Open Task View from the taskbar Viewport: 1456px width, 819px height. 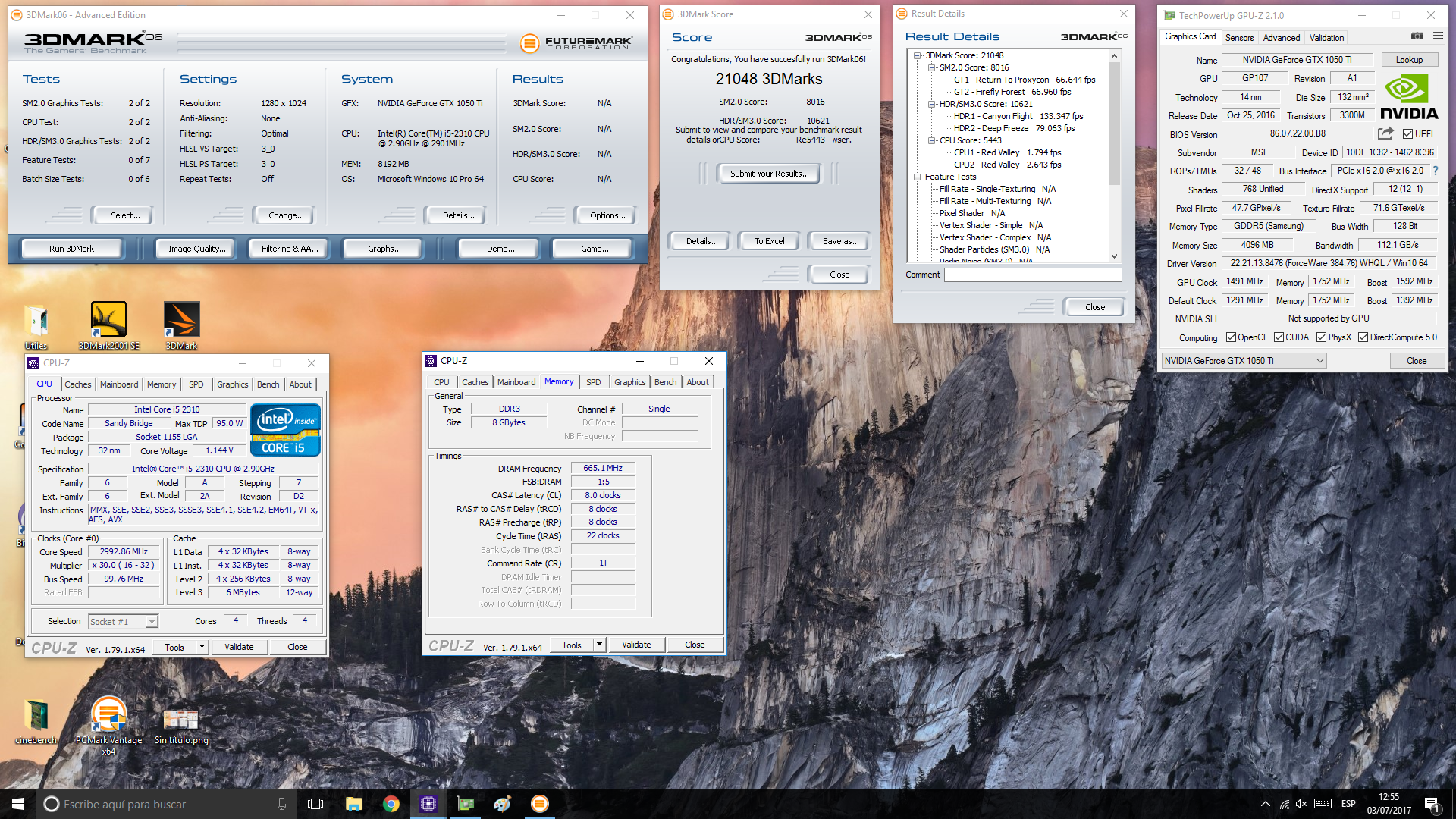click(x=315, y=804)
